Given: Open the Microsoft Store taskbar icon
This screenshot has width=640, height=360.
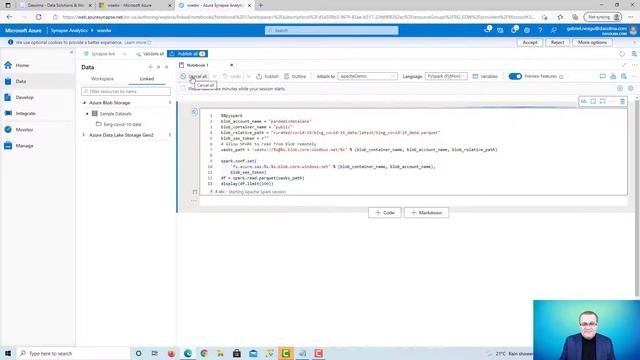Looking at the screenshot, I should tap(237, 353).
